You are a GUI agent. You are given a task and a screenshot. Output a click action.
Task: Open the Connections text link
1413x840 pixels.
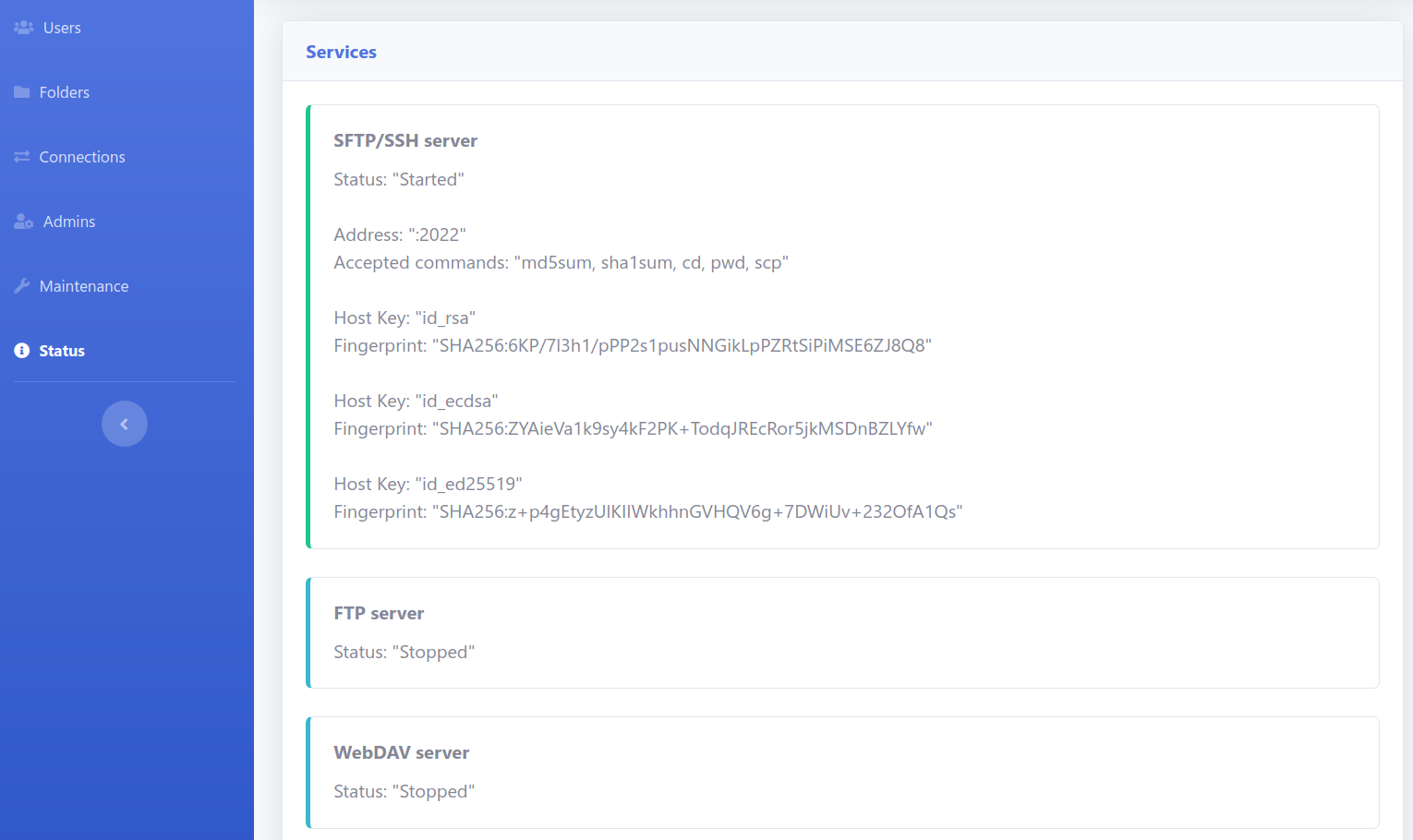pyautogui.click(x=82, y=157)
